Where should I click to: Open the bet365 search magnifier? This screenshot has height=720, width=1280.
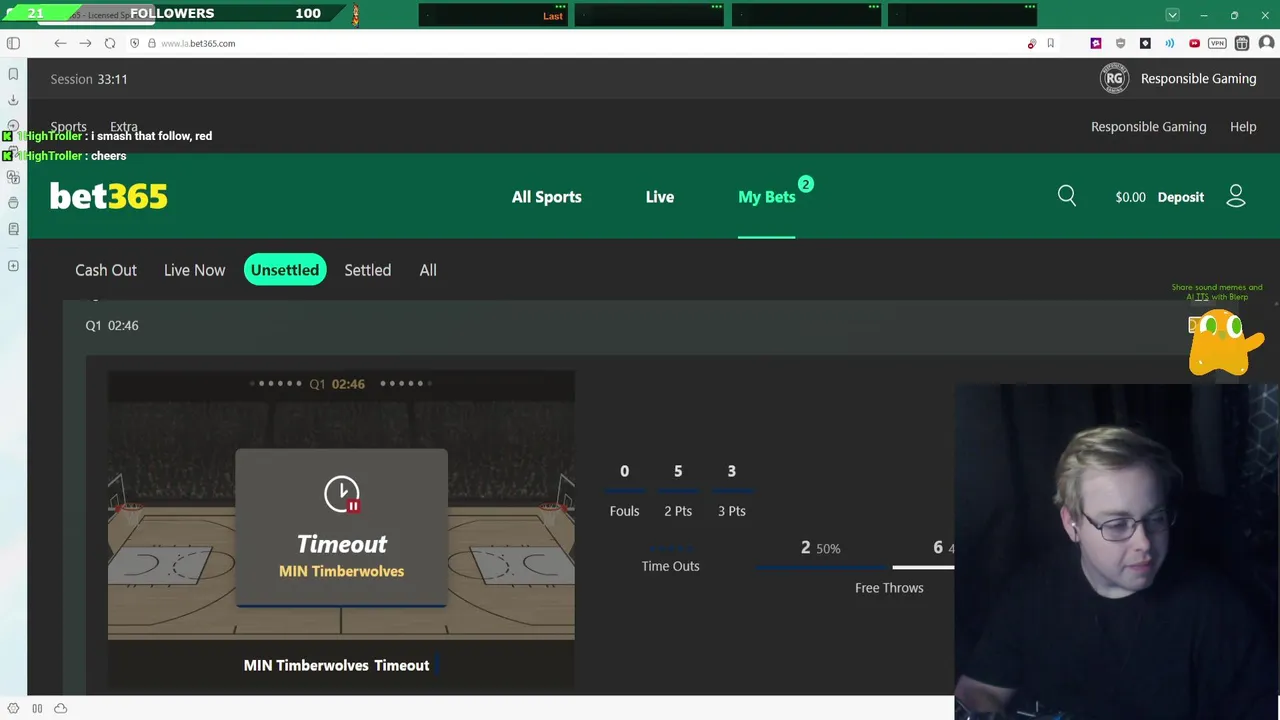point(1067,196)
